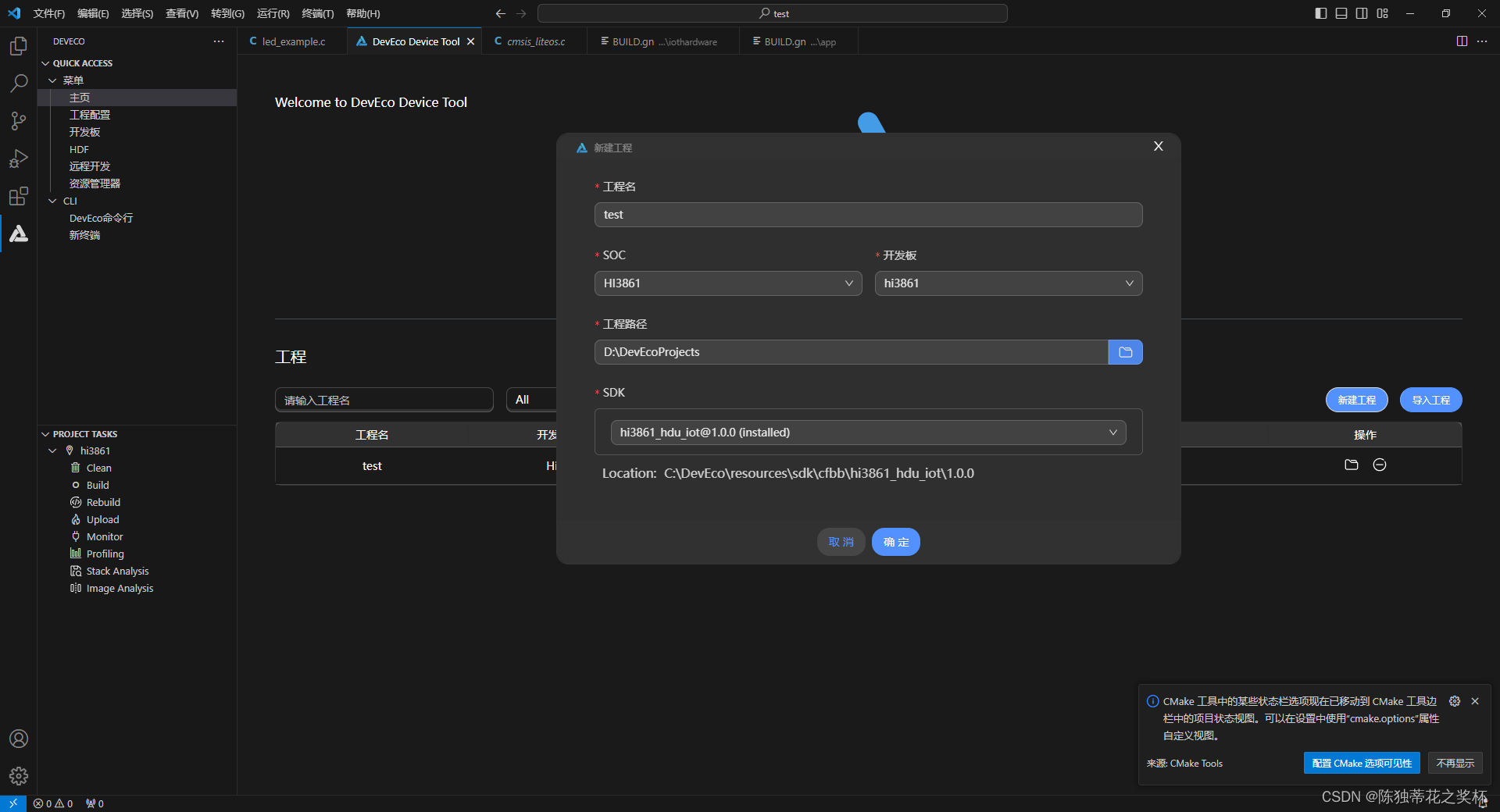Collapse the CLI tree node

52,201
